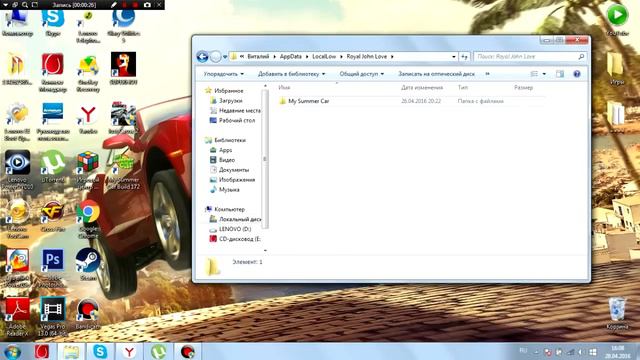Click the pencil icon in recording bar
Image resolution: width=640 pixels, height=360 pixels.
(114, 5)
